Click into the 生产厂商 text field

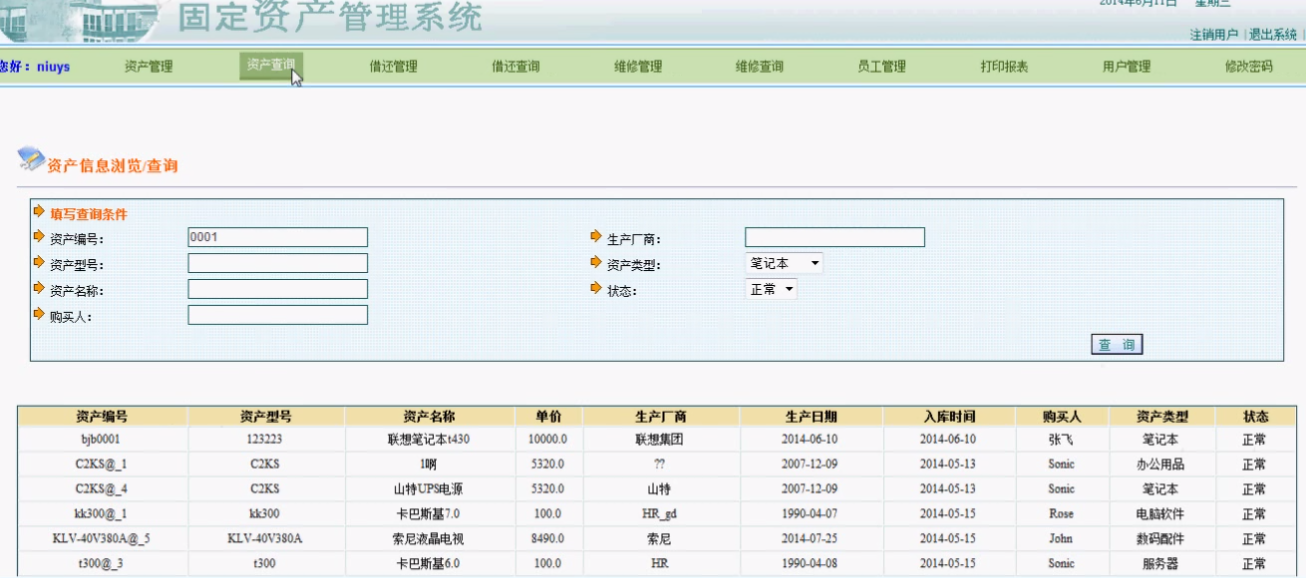click(x=834, y=237)
